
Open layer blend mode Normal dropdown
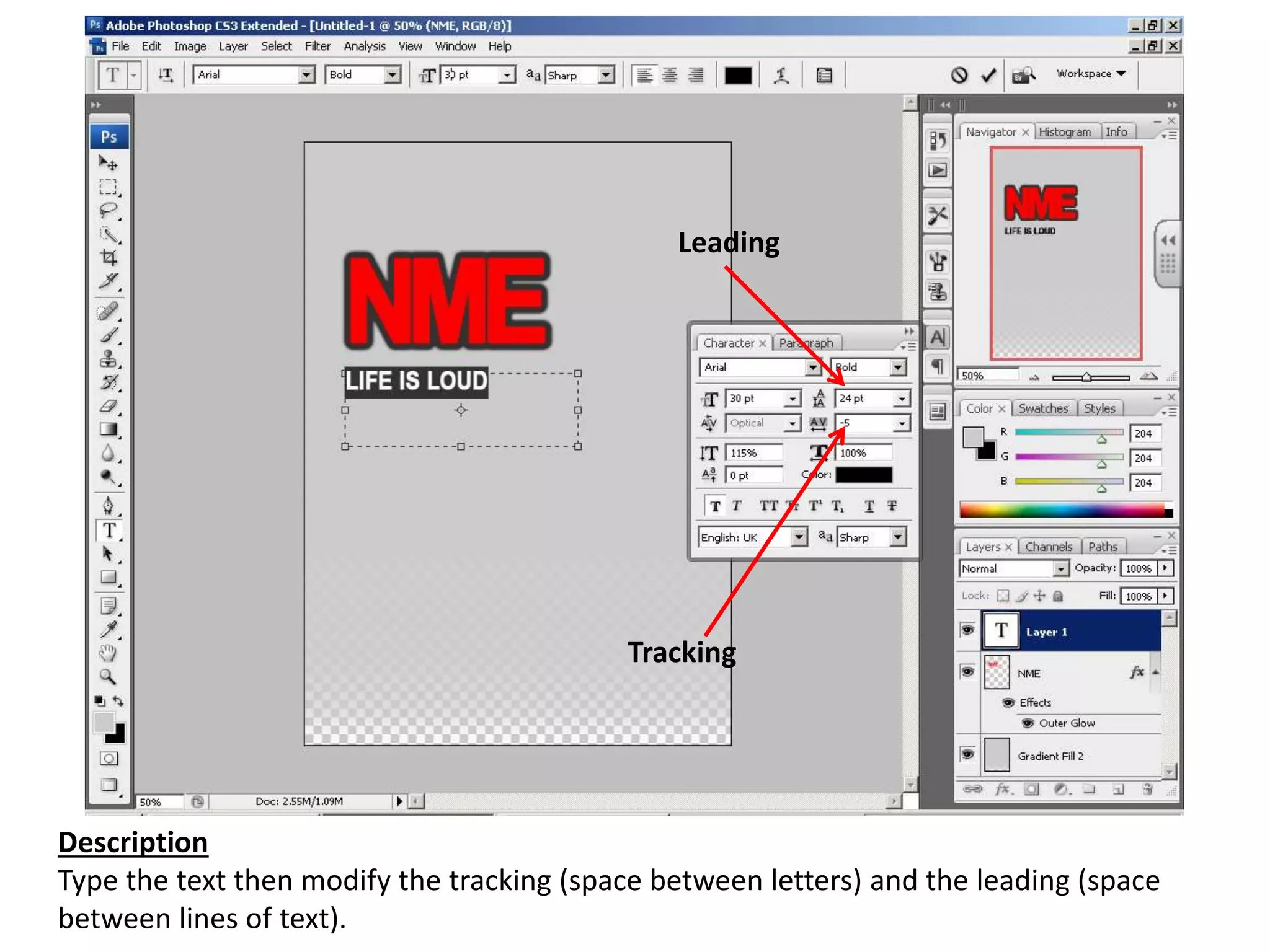click(1061, 568)
